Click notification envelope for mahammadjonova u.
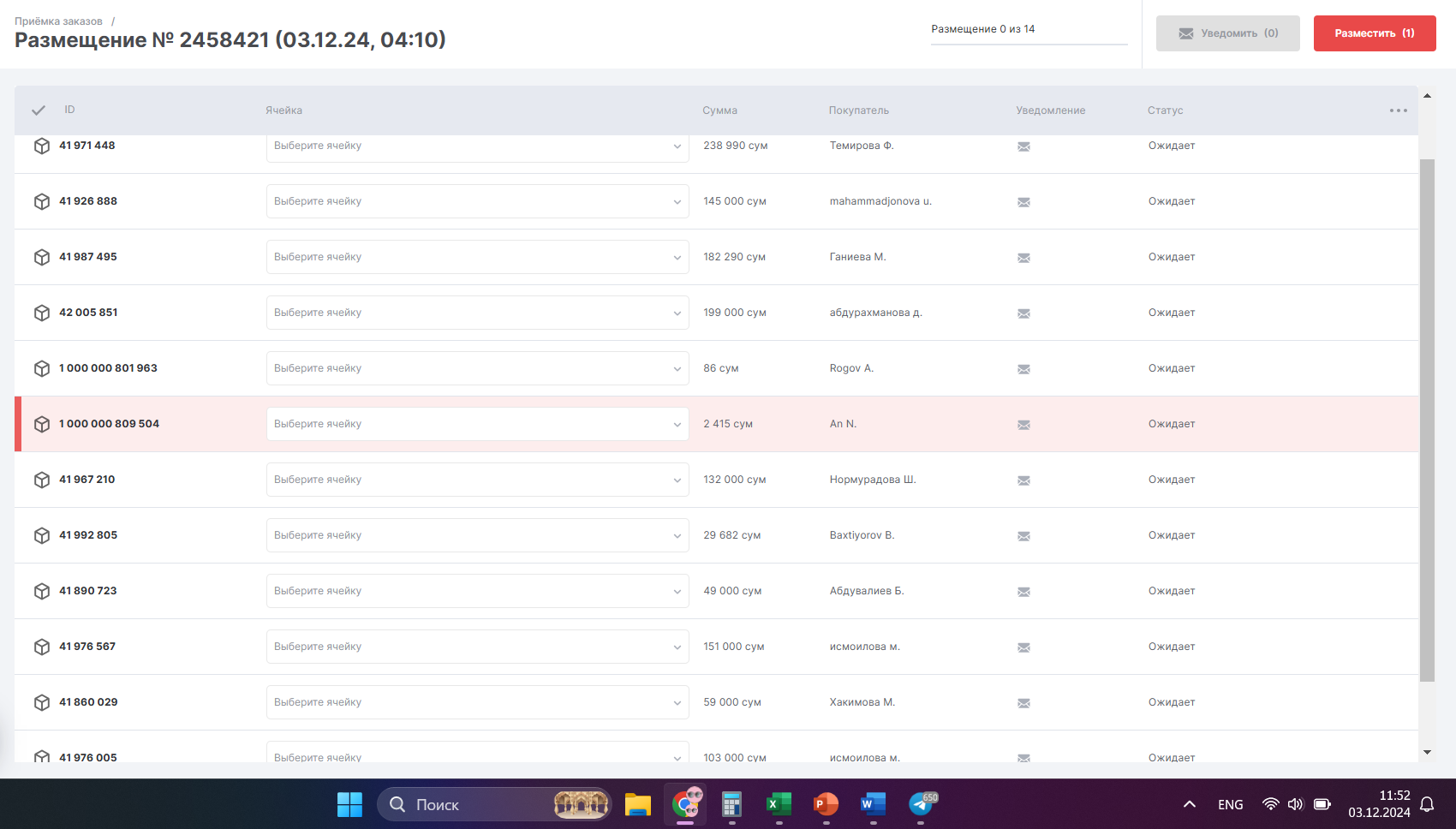The height and width of the screenshot is (829, 1456). pyautogui.click(x=1023, y=202)
